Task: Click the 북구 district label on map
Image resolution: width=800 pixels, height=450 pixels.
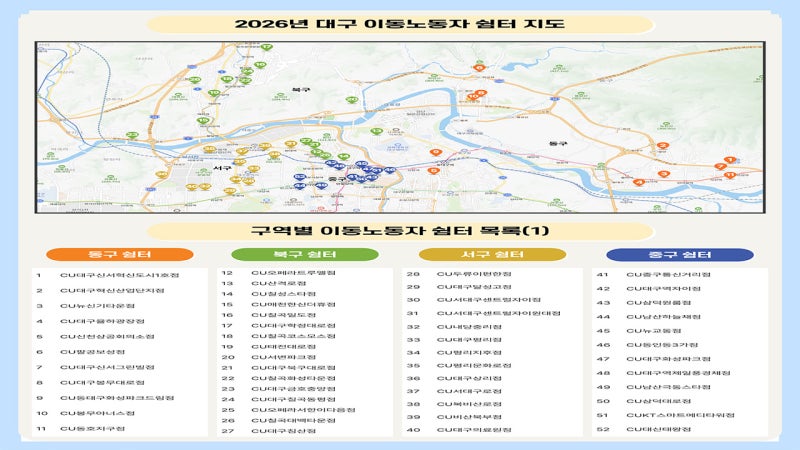Action: pos(302,89)
